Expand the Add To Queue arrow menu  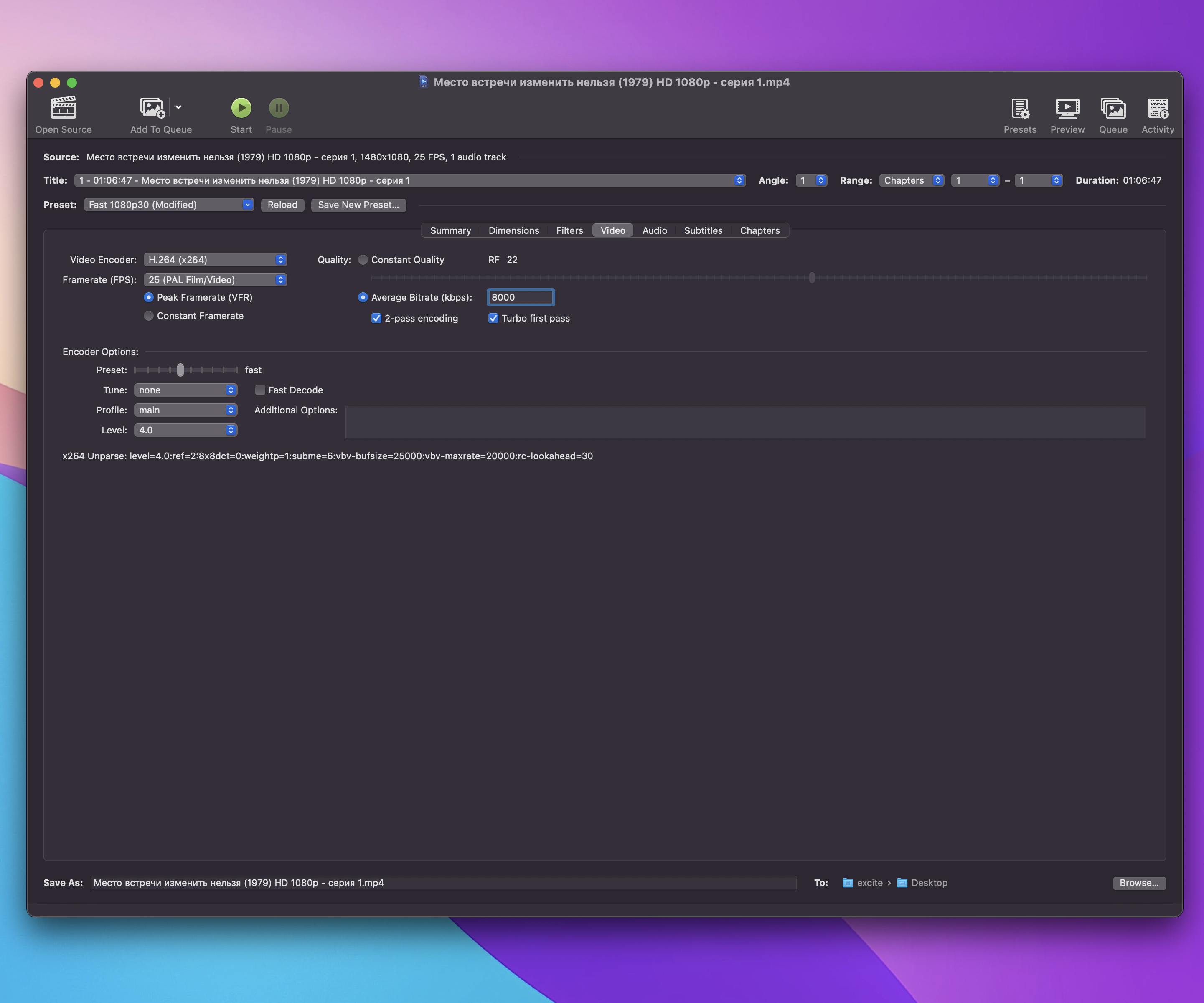click(178, 107)
